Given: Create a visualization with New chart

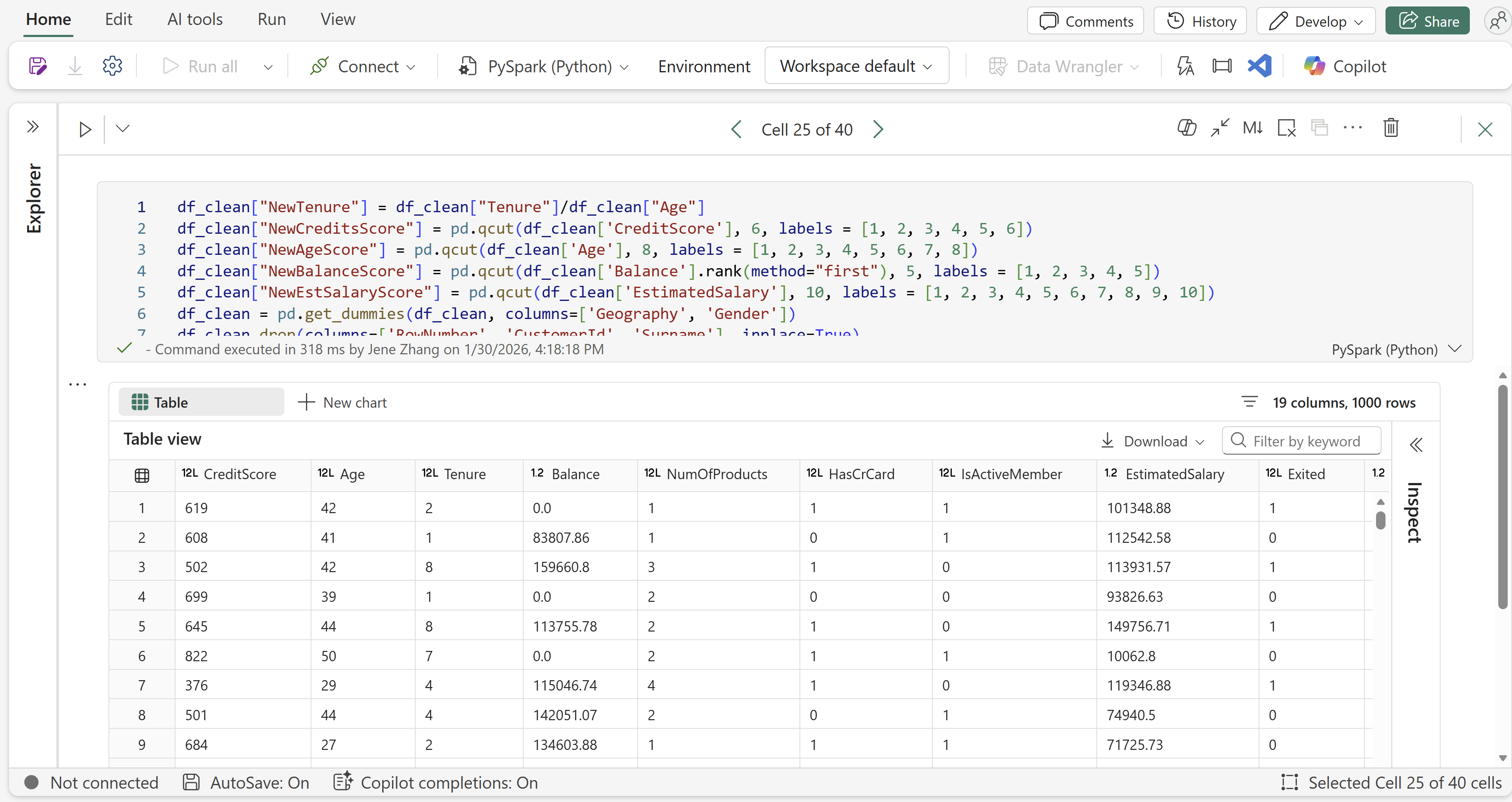Looking at the screenshot, I should pos(342,402).
